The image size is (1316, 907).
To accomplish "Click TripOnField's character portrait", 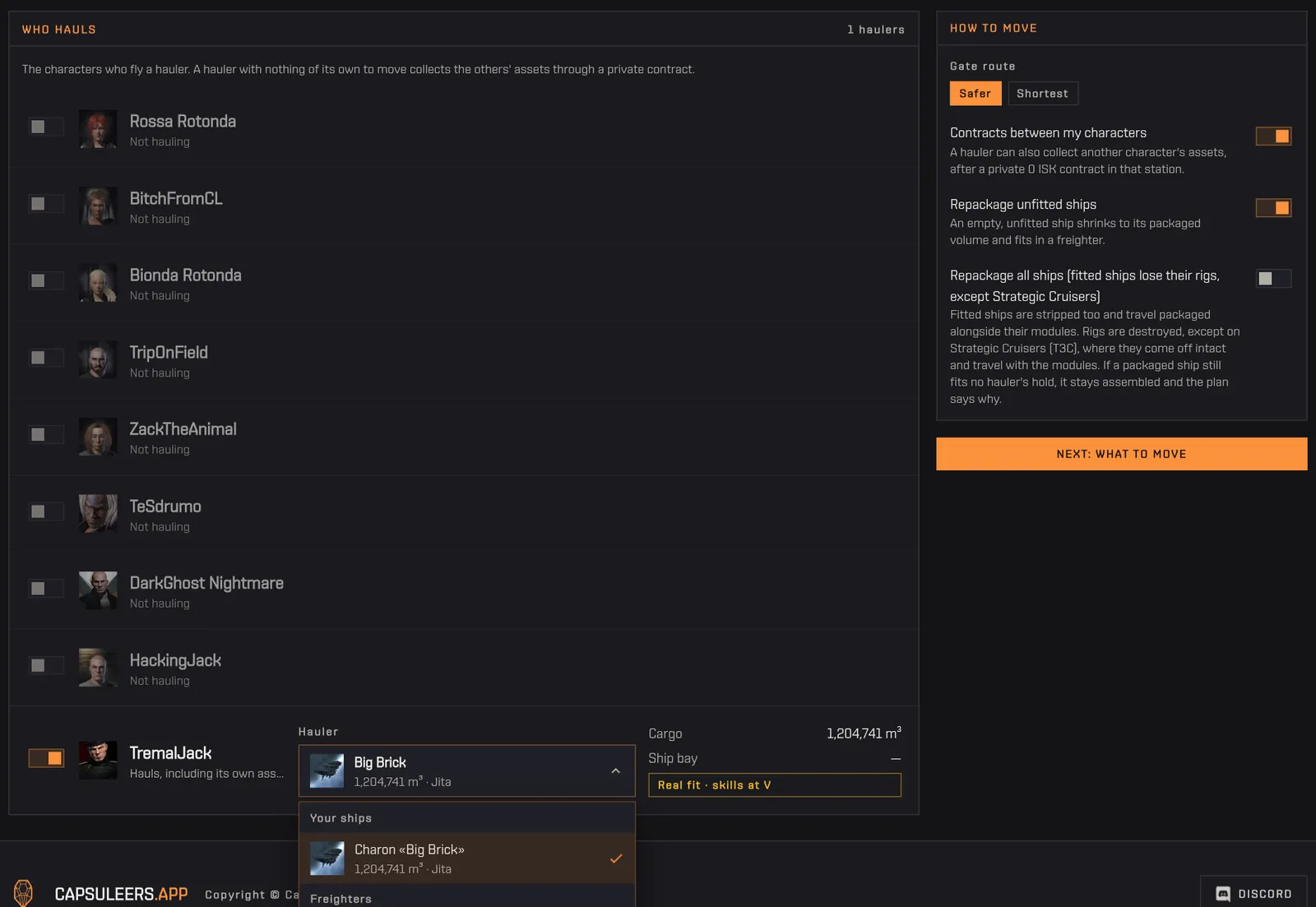I will pyautogui.click(x=98, y=360).
